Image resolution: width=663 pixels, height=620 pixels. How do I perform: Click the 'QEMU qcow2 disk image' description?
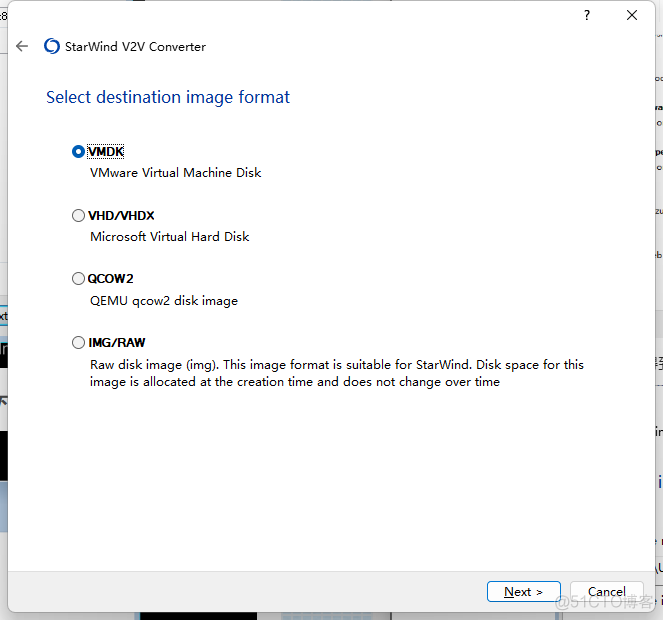pos(164,301)
